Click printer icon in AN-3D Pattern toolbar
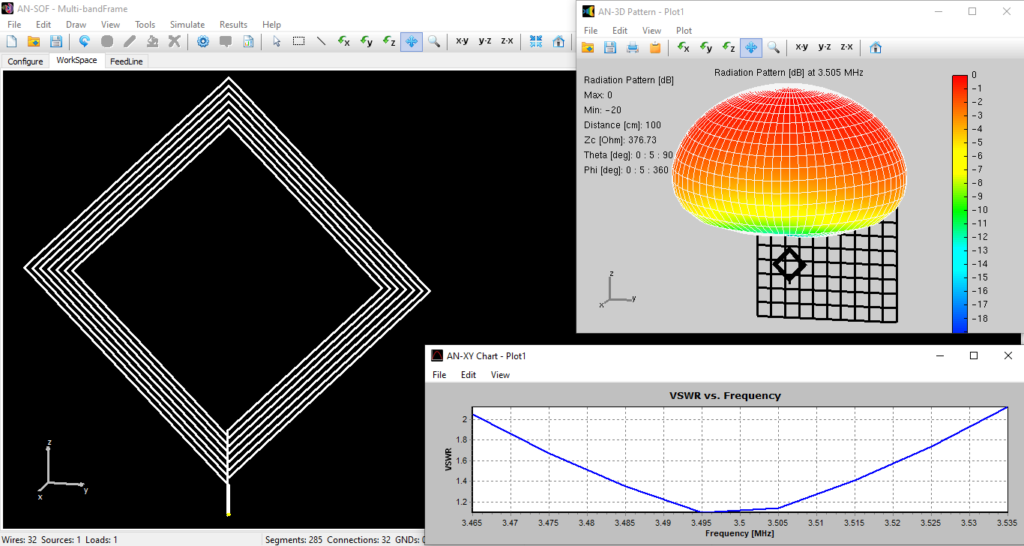Viewport: 1024px width, 546px height. point(633,48)
